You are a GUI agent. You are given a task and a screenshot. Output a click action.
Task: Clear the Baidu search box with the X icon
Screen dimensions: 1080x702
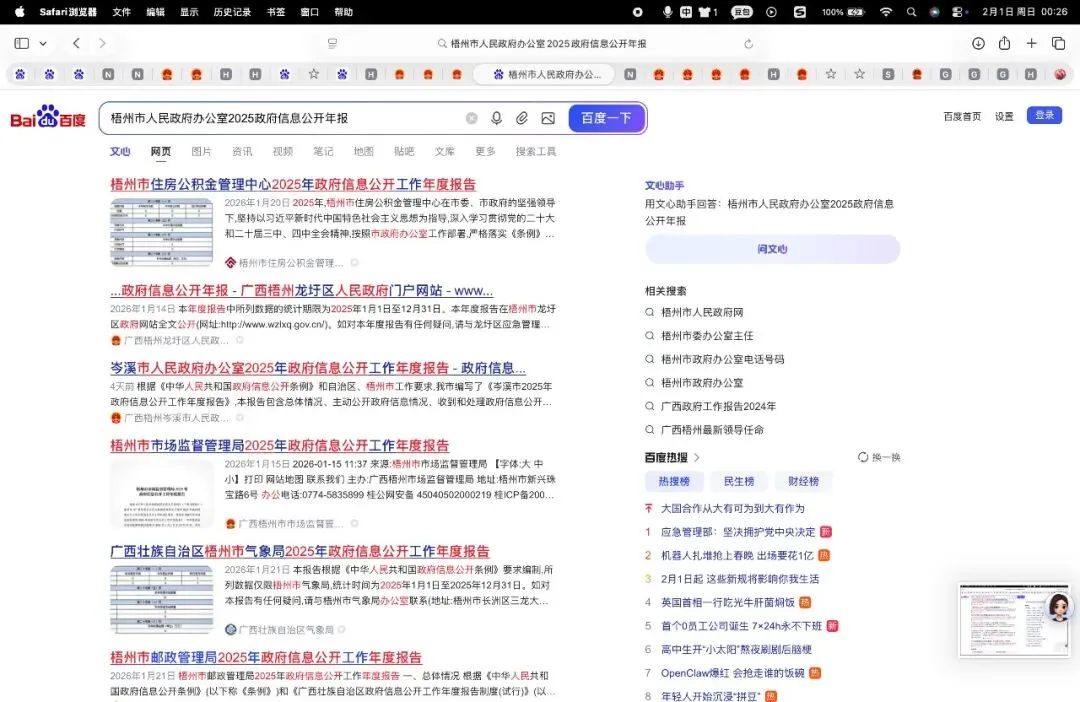pos(472,118)
